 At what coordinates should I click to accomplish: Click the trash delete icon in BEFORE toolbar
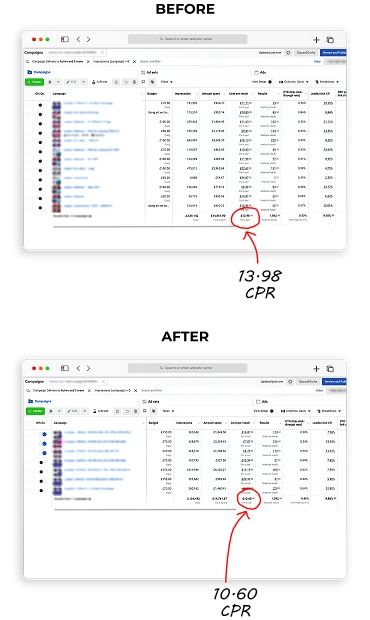tap(134, 82)
